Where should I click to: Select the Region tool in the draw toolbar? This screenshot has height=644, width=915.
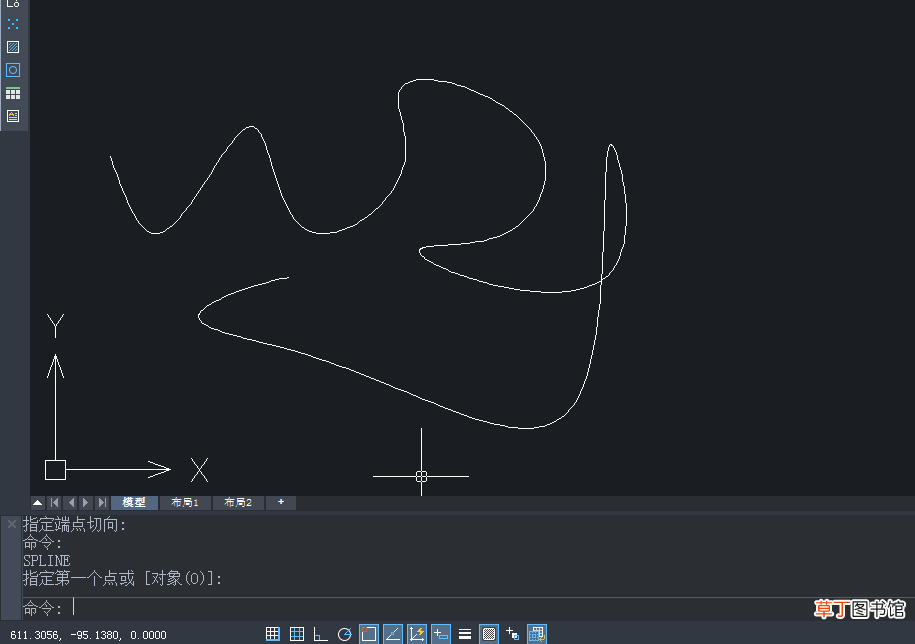click(13, 70)
